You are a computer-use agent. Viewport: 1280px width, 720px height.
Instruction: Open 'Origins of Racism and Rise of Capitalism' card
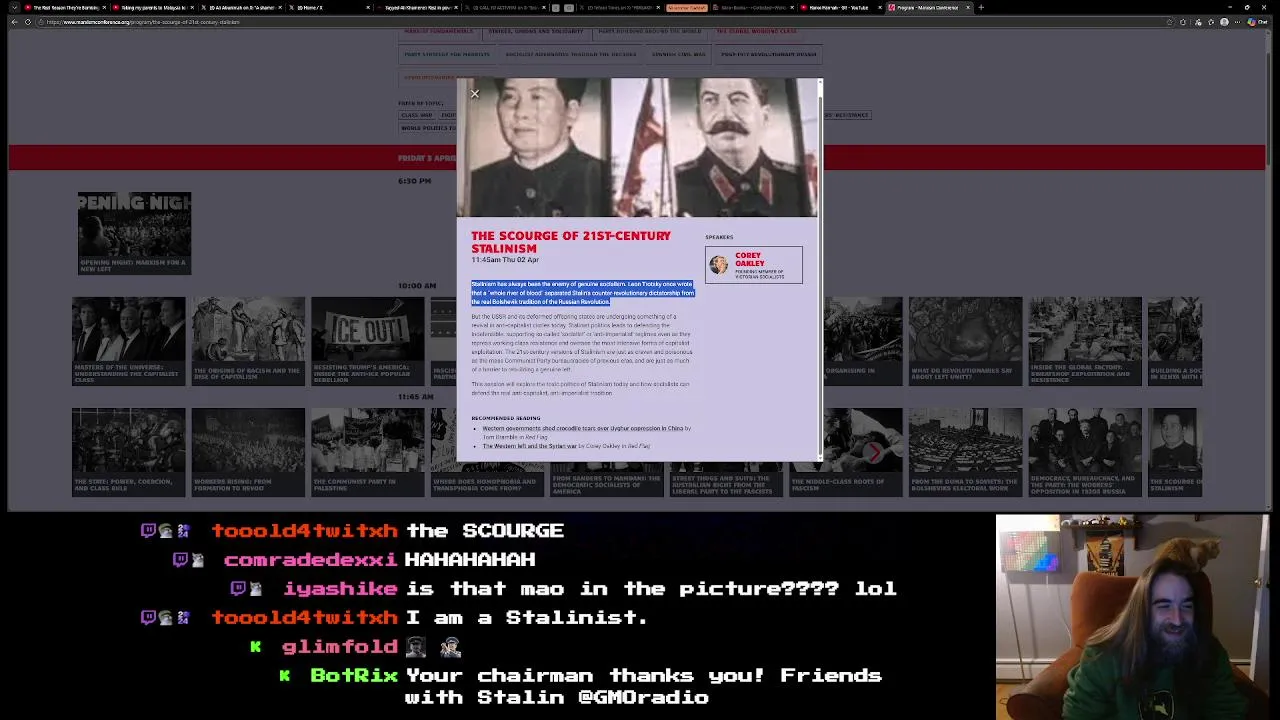tap(248, 341)
